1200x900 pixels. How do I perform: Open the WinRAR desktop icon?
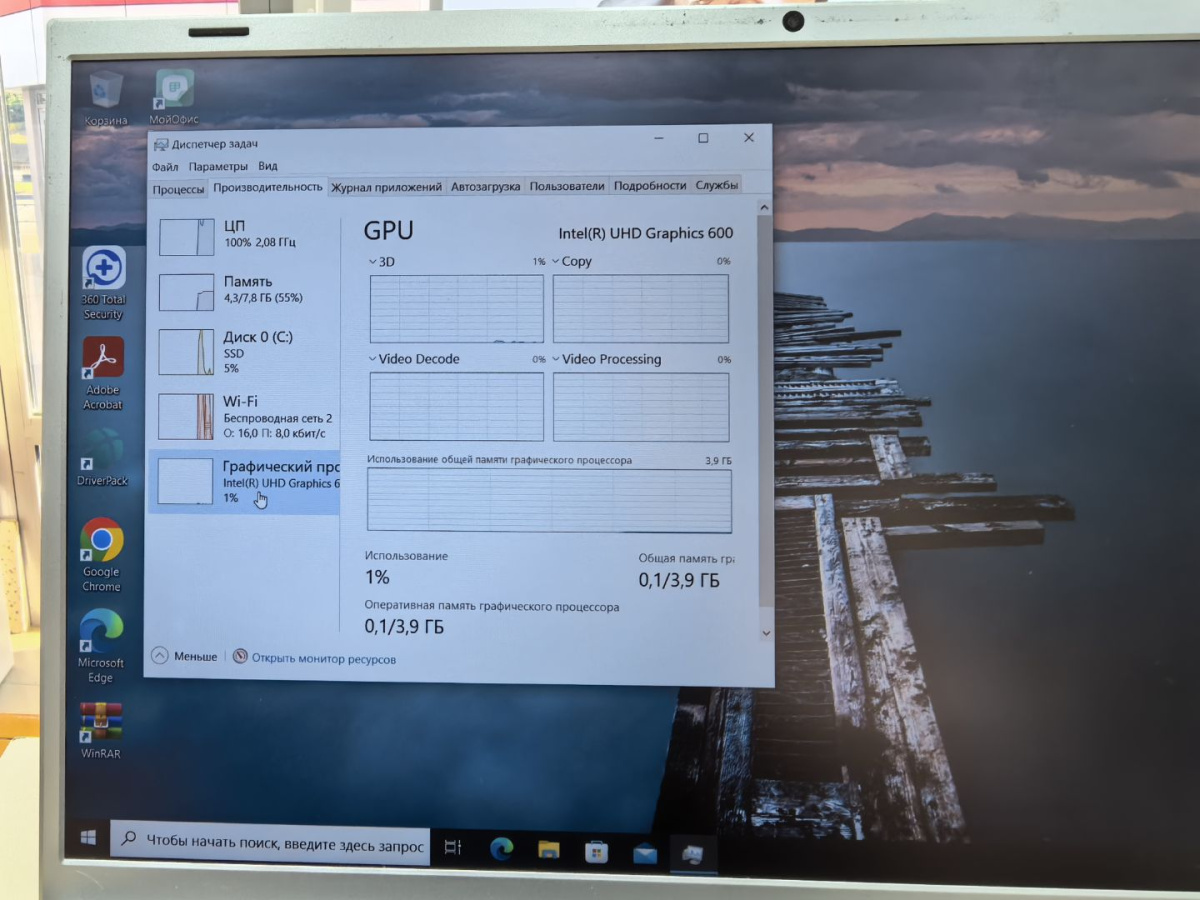click(x=101, y=730)
